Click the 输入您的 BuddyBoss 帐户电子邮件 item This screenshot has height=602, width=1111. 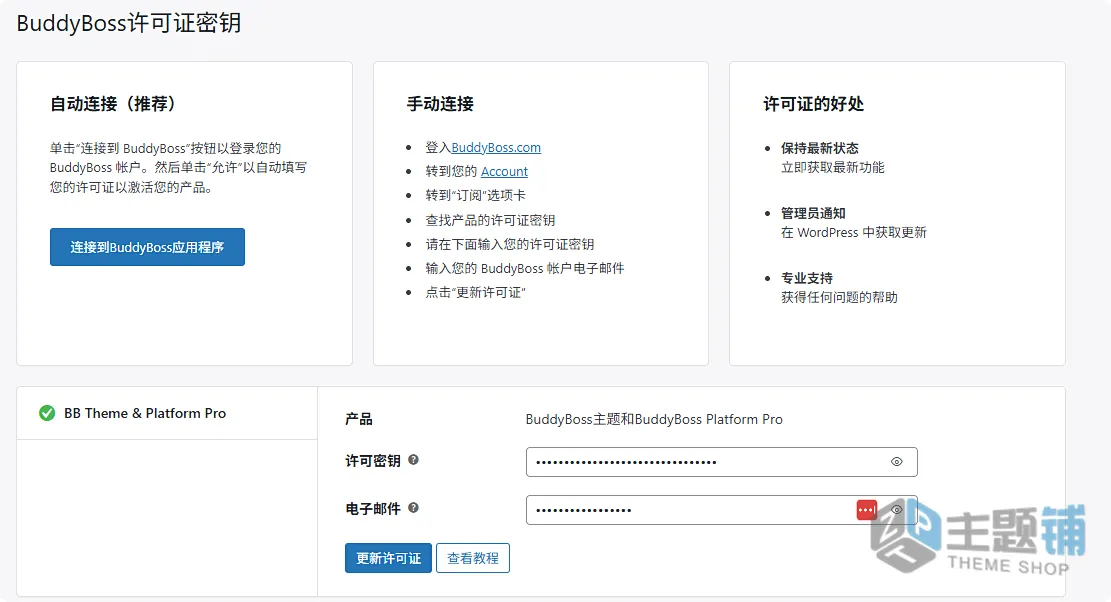525,268
